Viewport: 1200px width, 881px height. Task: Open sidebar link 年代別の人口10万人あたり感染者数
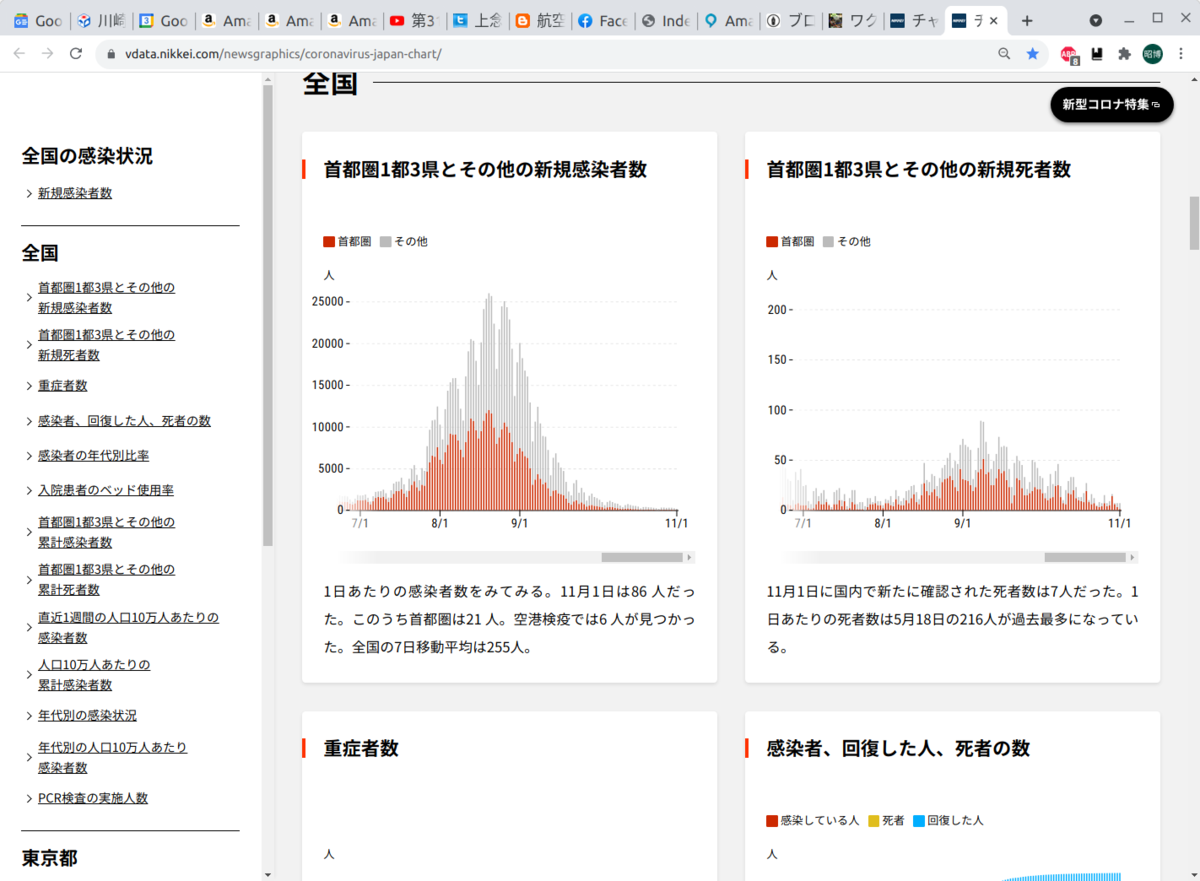112,757
